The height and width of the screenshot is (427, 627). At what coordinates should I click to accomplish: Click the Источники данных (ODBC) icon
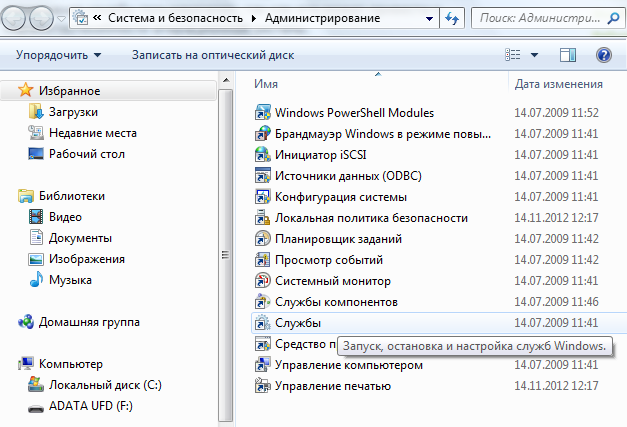[x=263, y=176]
